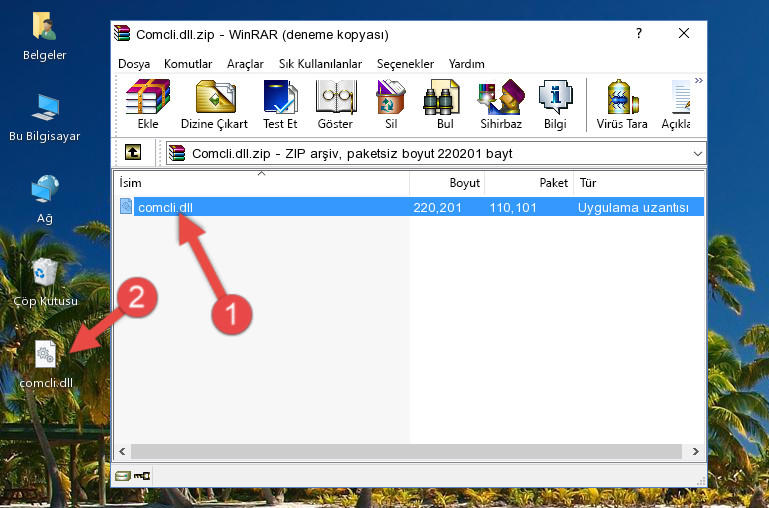
Task: Click the comcli.dll file icon in list
Action: [x=126, y=206]
